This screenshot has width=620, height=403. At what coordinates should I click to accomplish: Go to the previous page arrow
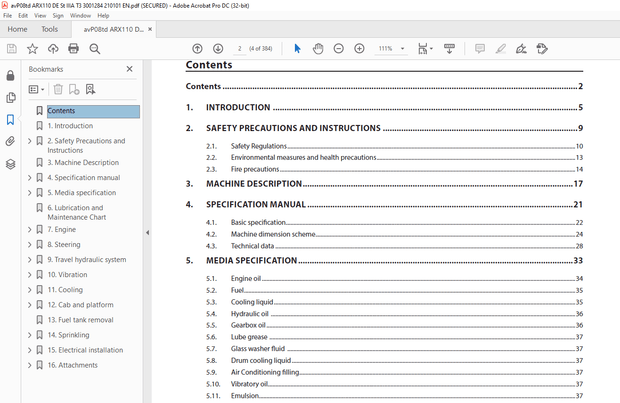point(197,48)
